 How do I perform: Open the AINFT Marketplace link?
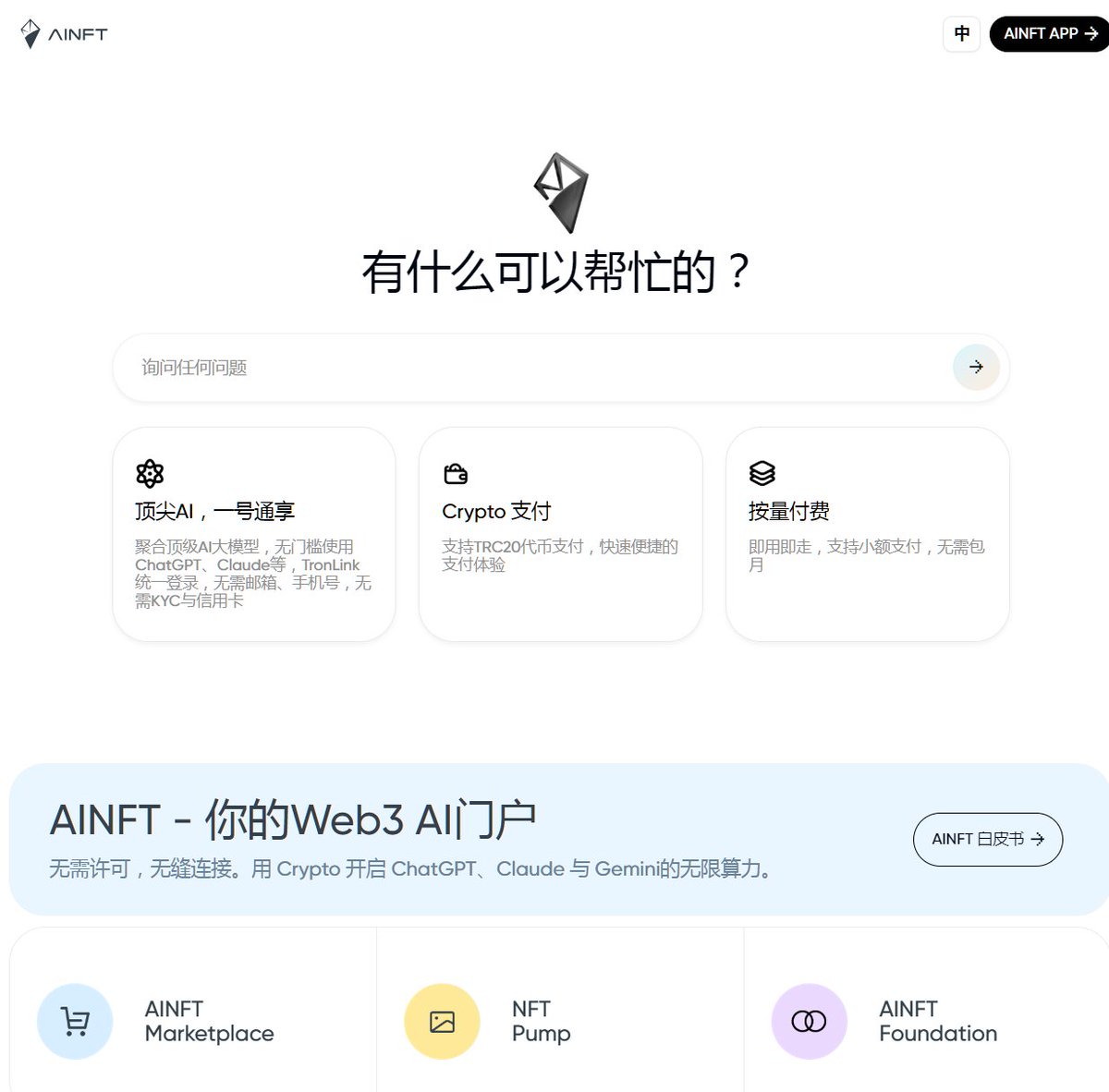(x=209, y=1021)
